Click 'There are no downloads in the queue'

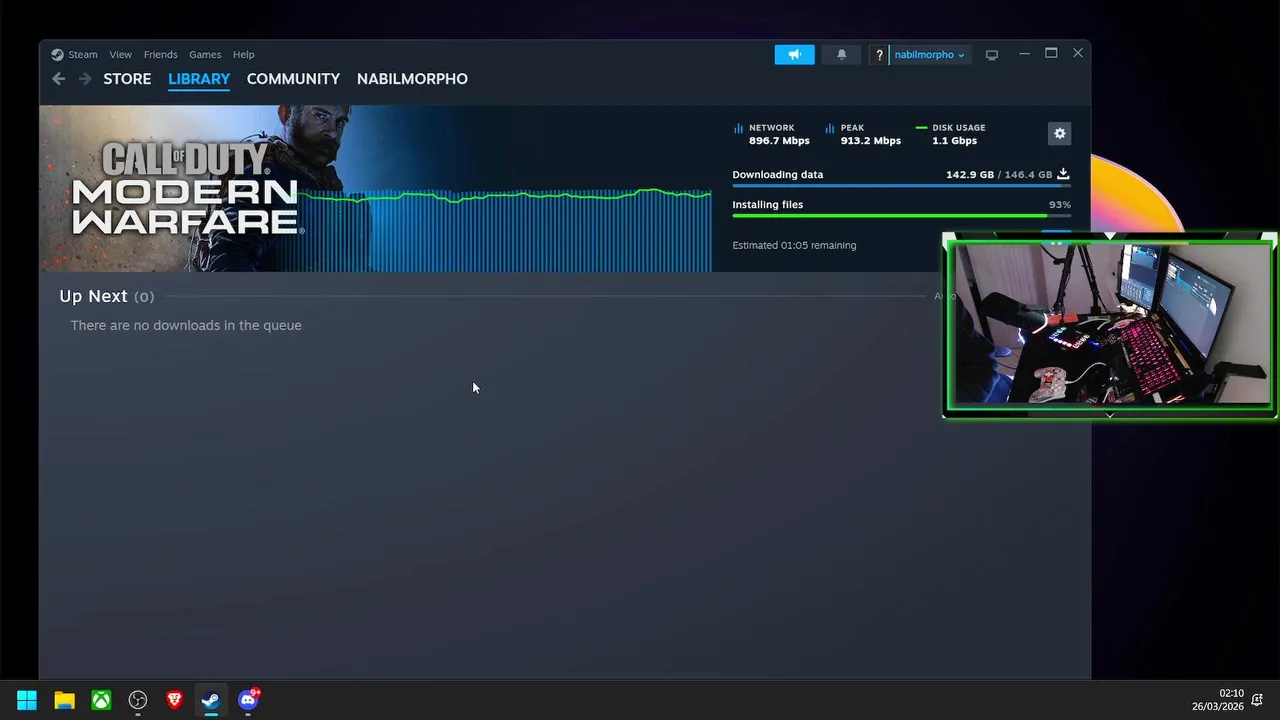[186, 325]
